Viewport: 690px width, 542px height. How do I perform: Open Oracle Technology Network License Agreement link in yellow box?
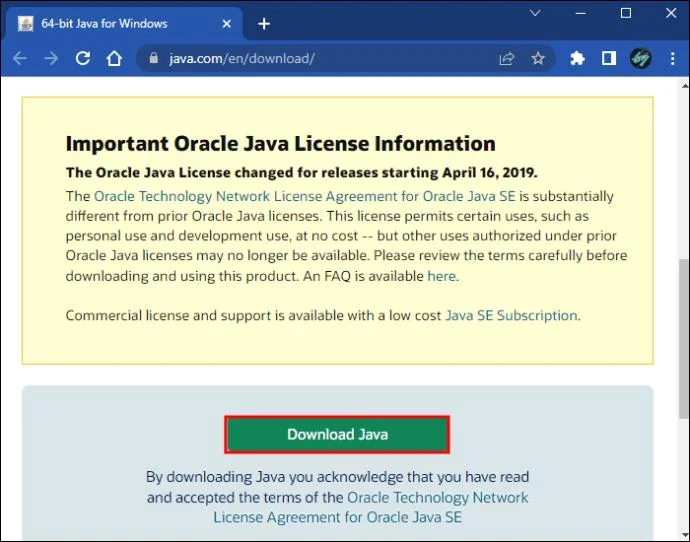click(305, 196)
